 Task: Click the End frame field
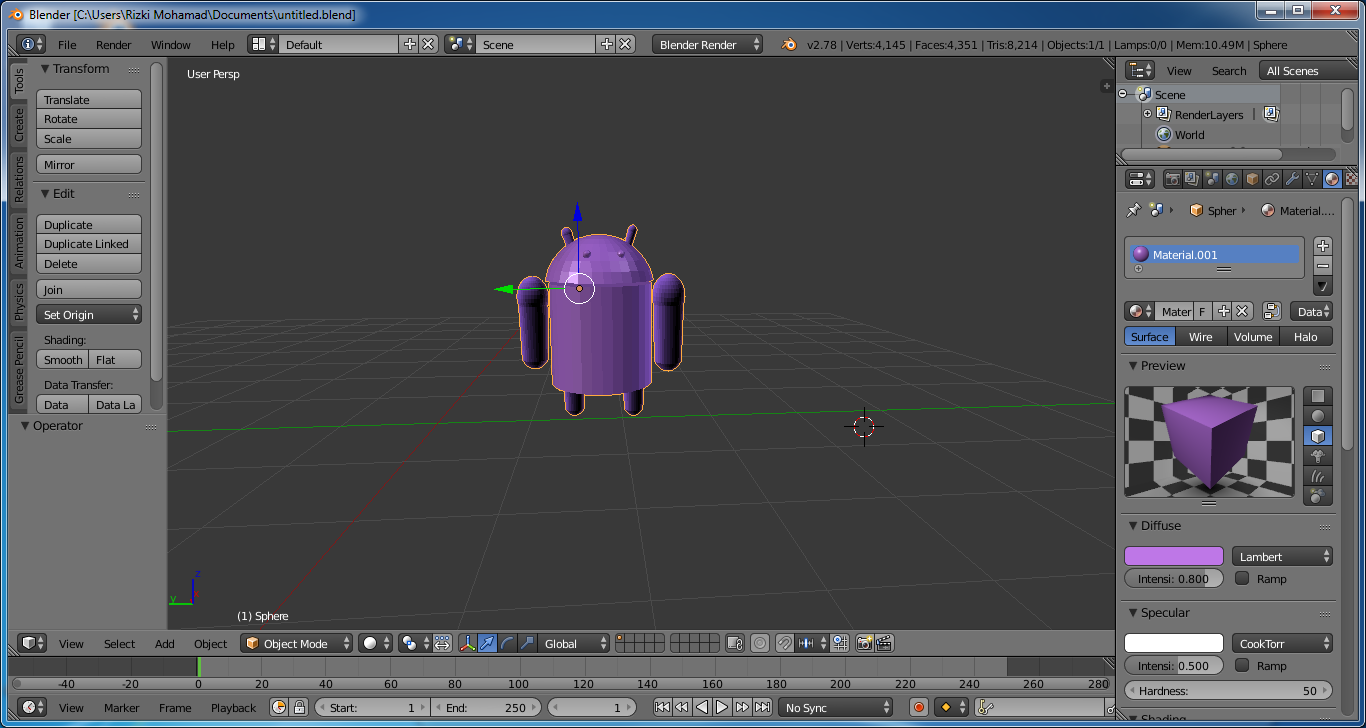coord(486,707)
